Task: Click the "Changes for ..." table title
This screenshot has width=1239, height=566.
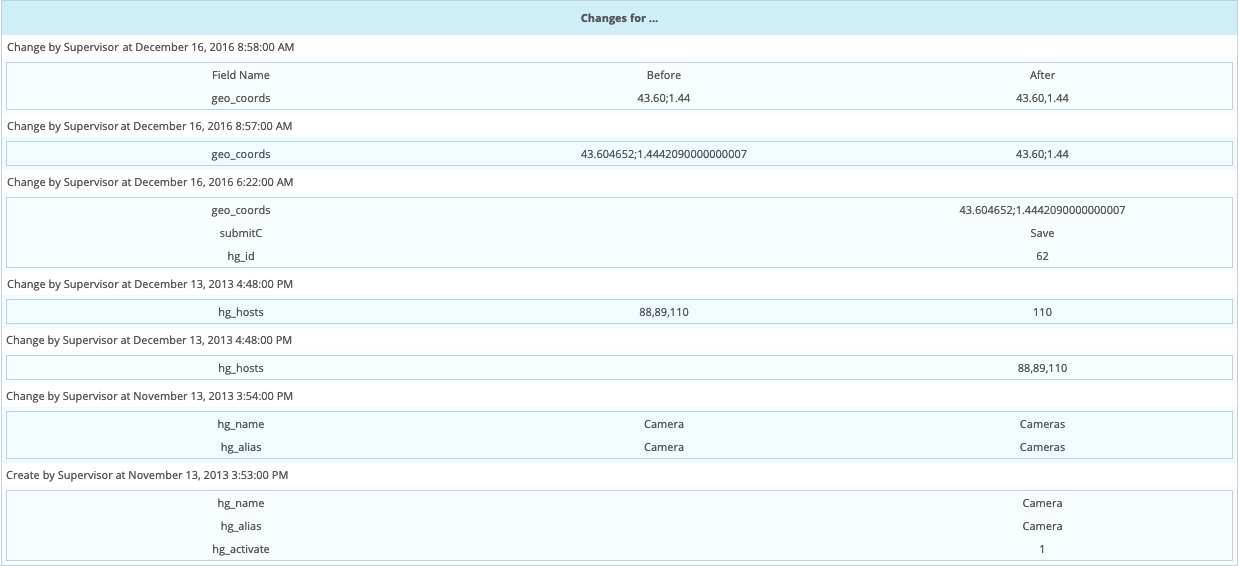Action: (619, 18)
